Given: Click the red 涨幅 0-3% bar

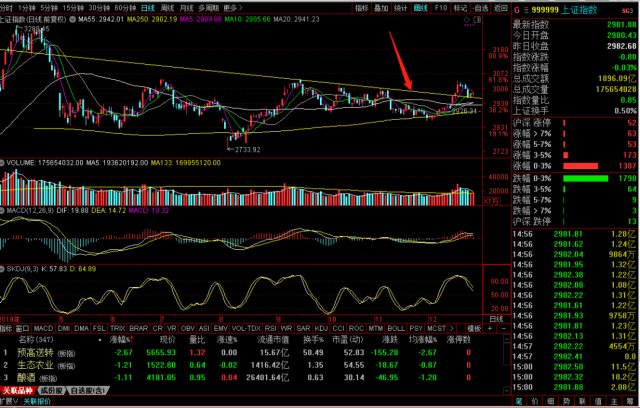Looking at the screenshot, I should point(598,167).
